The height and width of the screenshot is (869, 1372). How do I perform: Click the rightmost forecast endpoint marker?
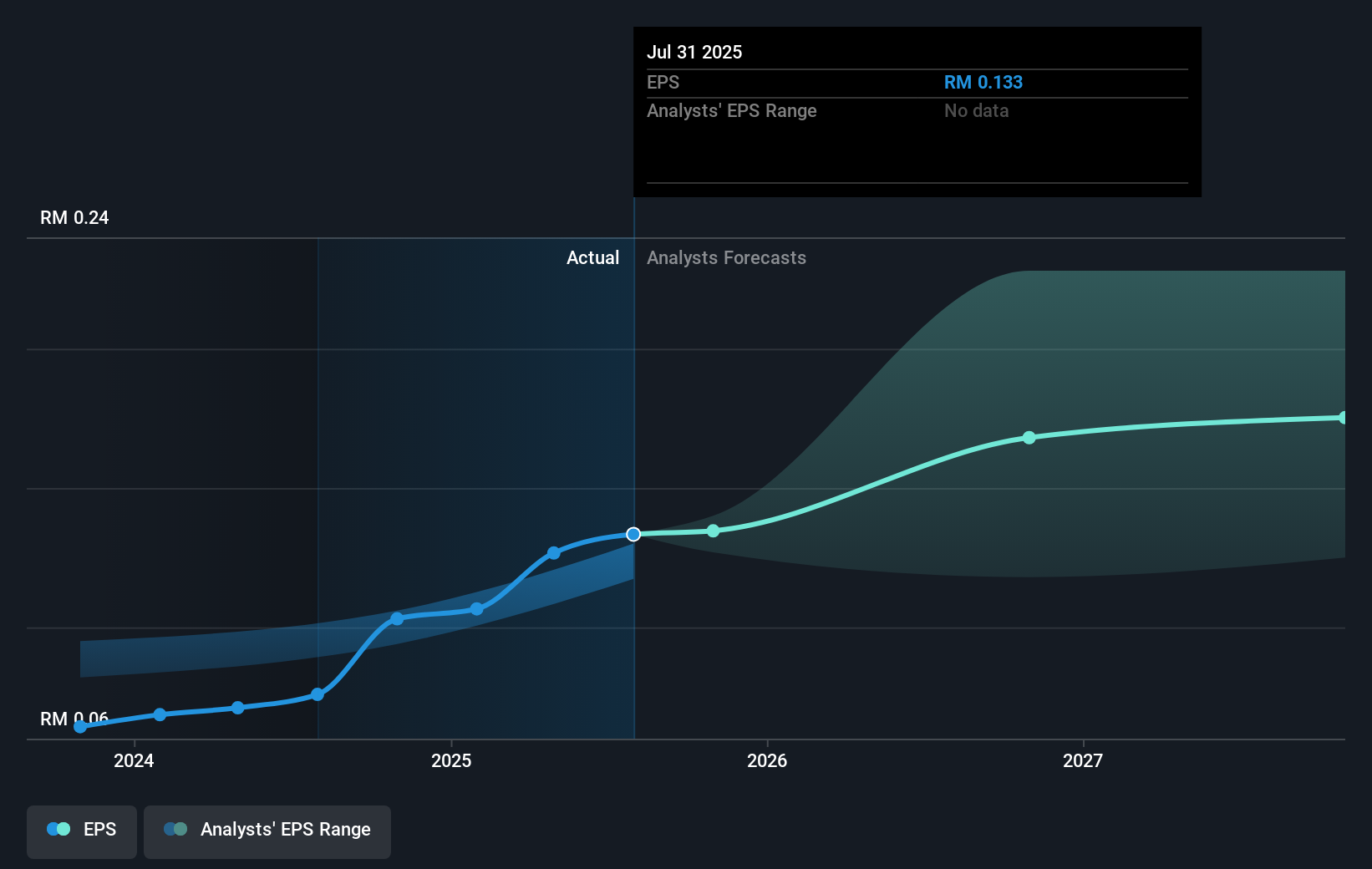point(1343,416)
